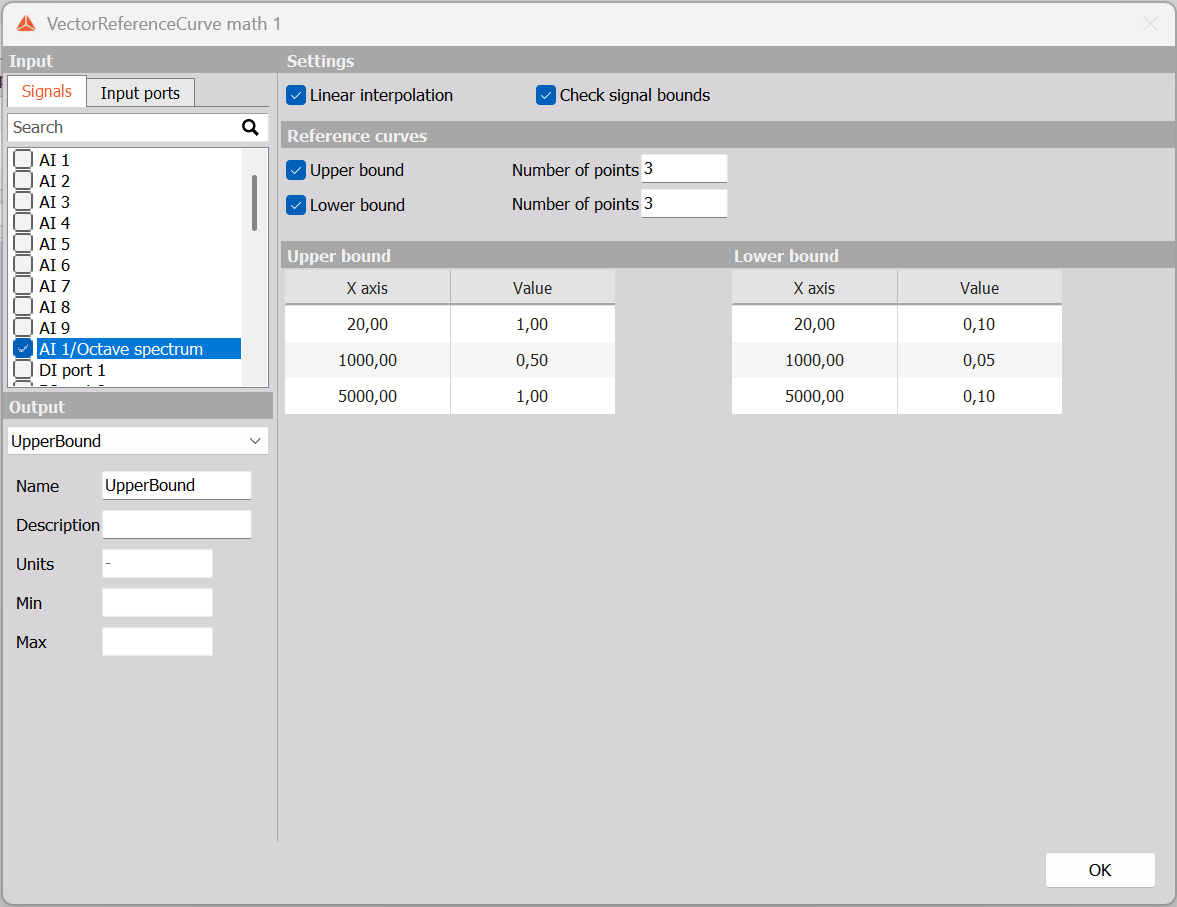Uncheck the Lower bound reference curve
This screenshot has height=907, width=1177.
[x=296, y=205]
